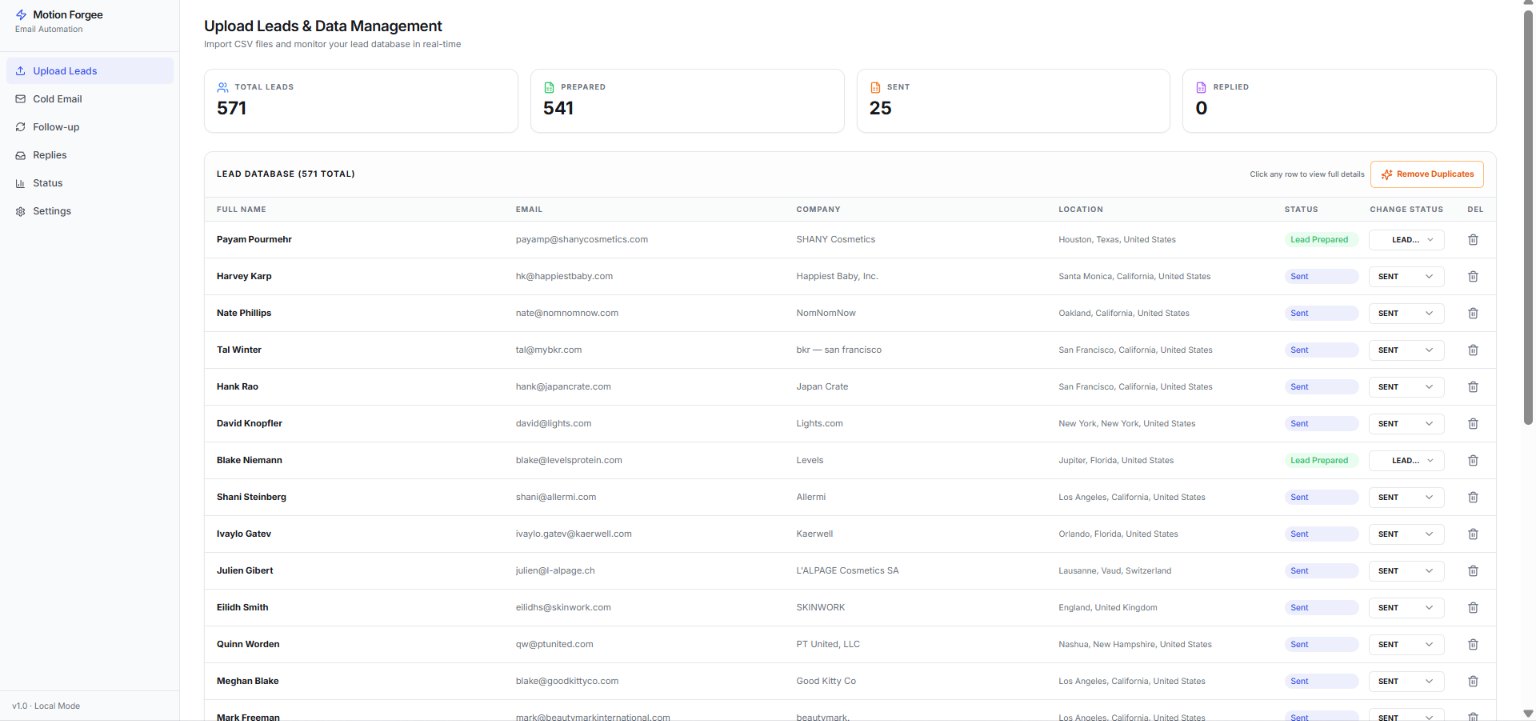The height and width of the screenshot is (721, 1536).
Task: Click the inbox icon beside Replies
Action: click(21, 155)
